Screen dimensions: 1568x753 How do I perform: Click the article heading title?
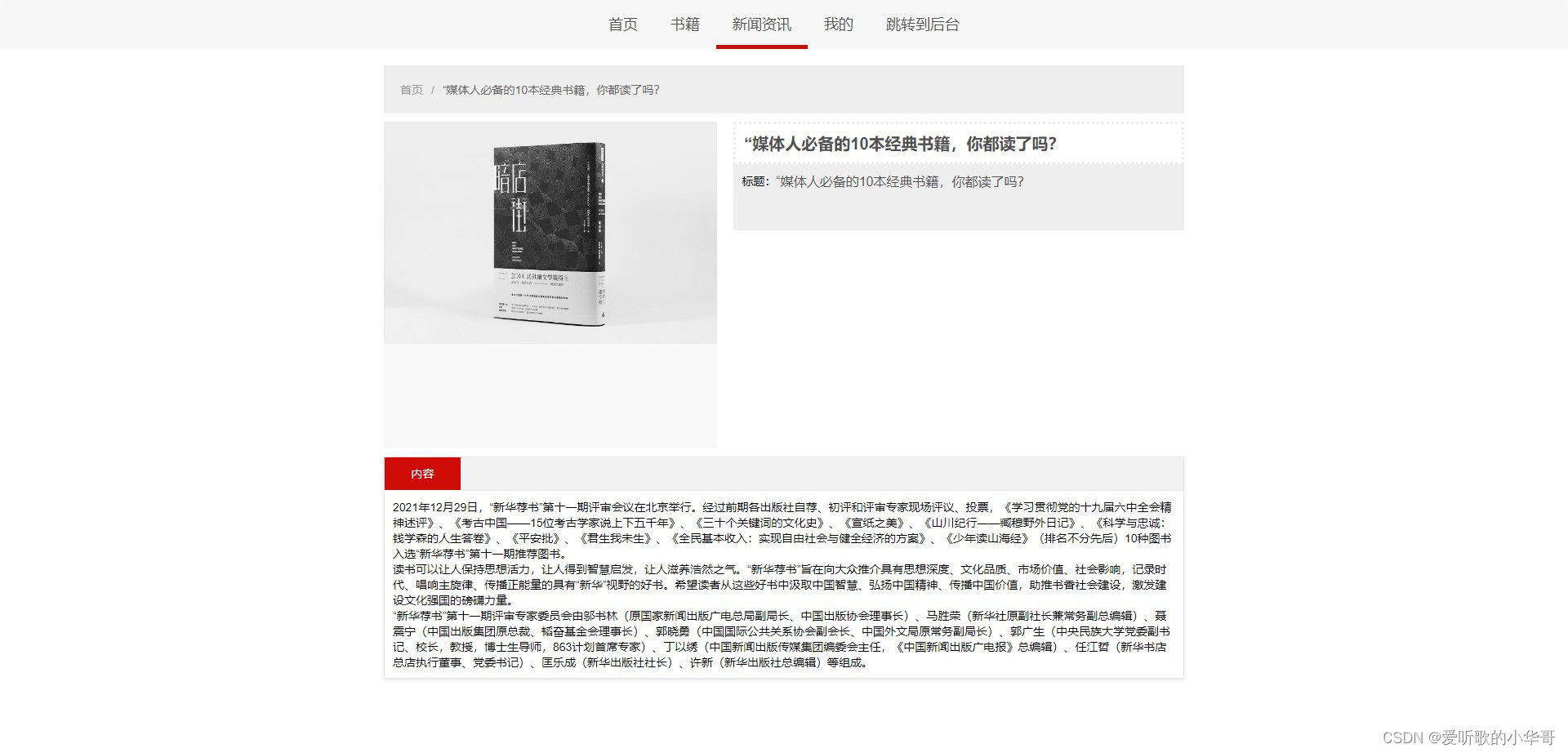click(900, 144)
